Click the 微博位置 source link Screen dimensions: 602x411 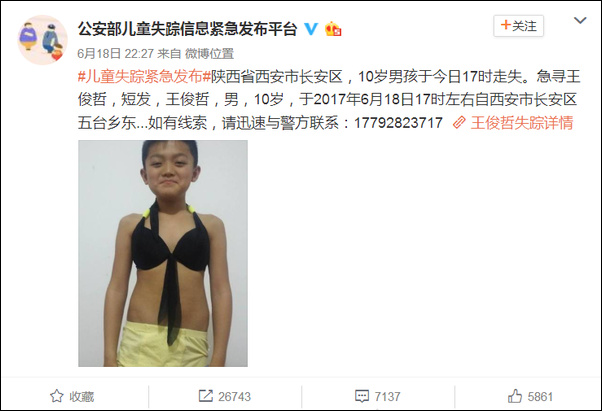click(x=210, y=53)
